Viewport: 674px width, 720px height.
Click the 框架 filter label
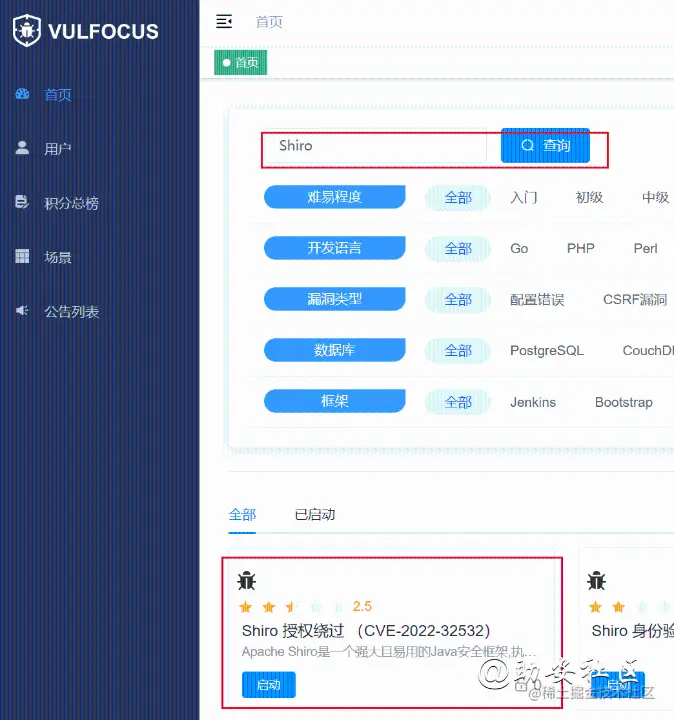[335, 401]
